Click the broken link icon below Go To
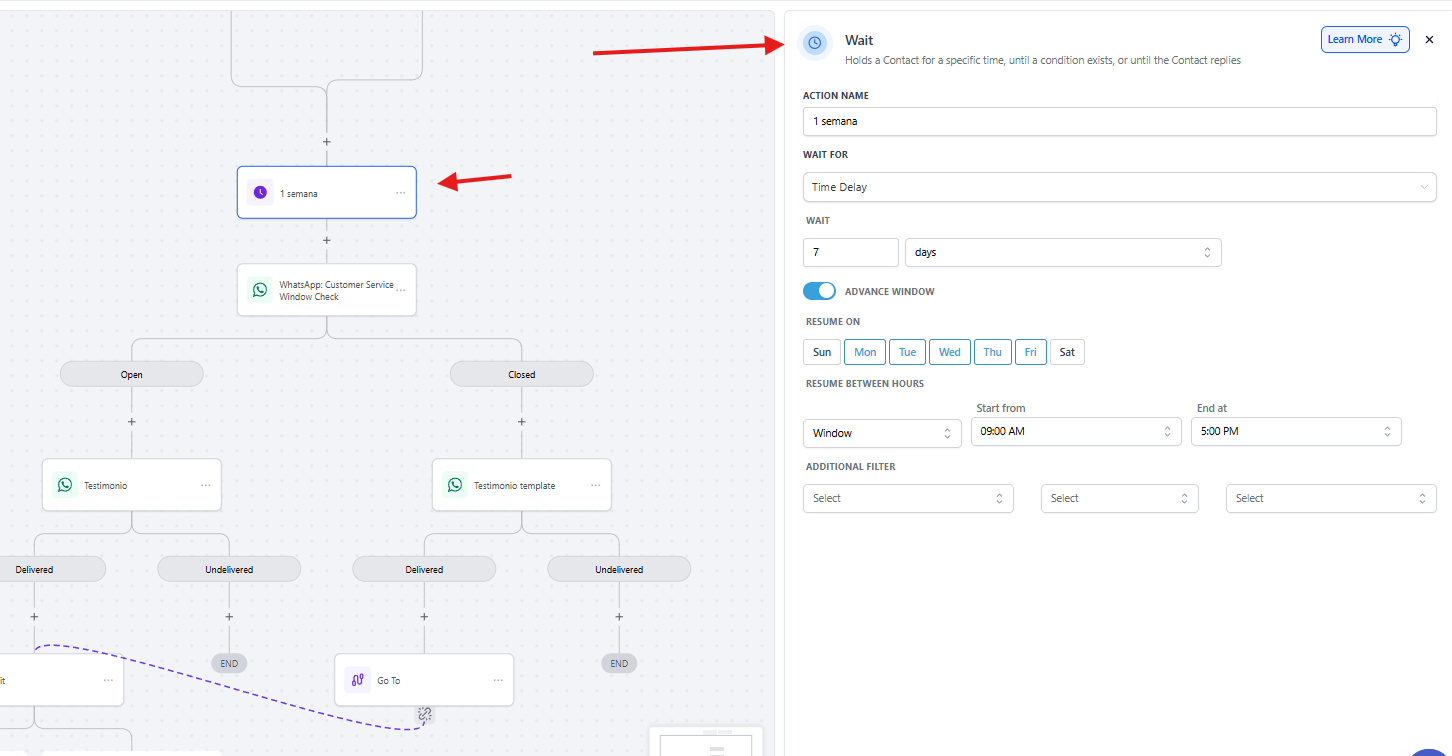Screen dimensions: 1452x756 tap(425, 714)
